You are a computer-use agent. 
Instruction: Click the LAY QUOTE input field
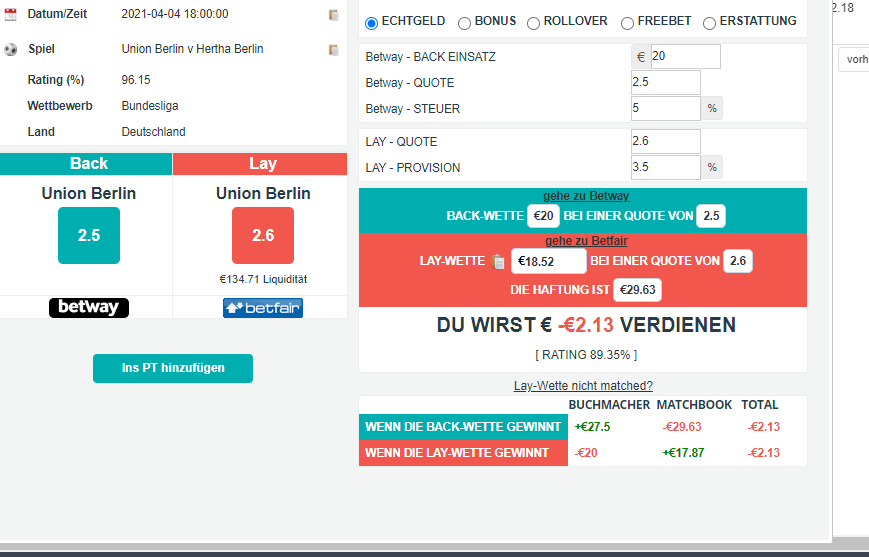[666, 141]
